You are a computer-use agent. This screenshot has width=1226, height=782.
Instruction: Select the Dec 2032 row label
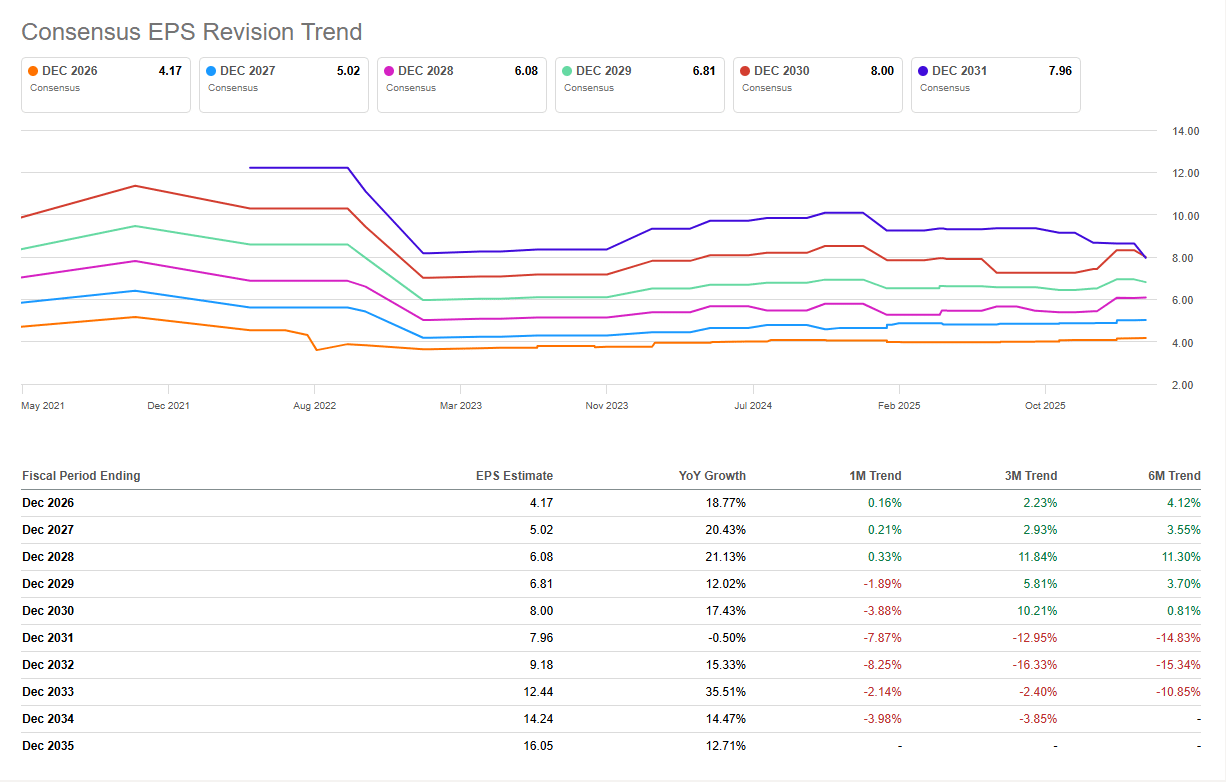pos(48,665)
